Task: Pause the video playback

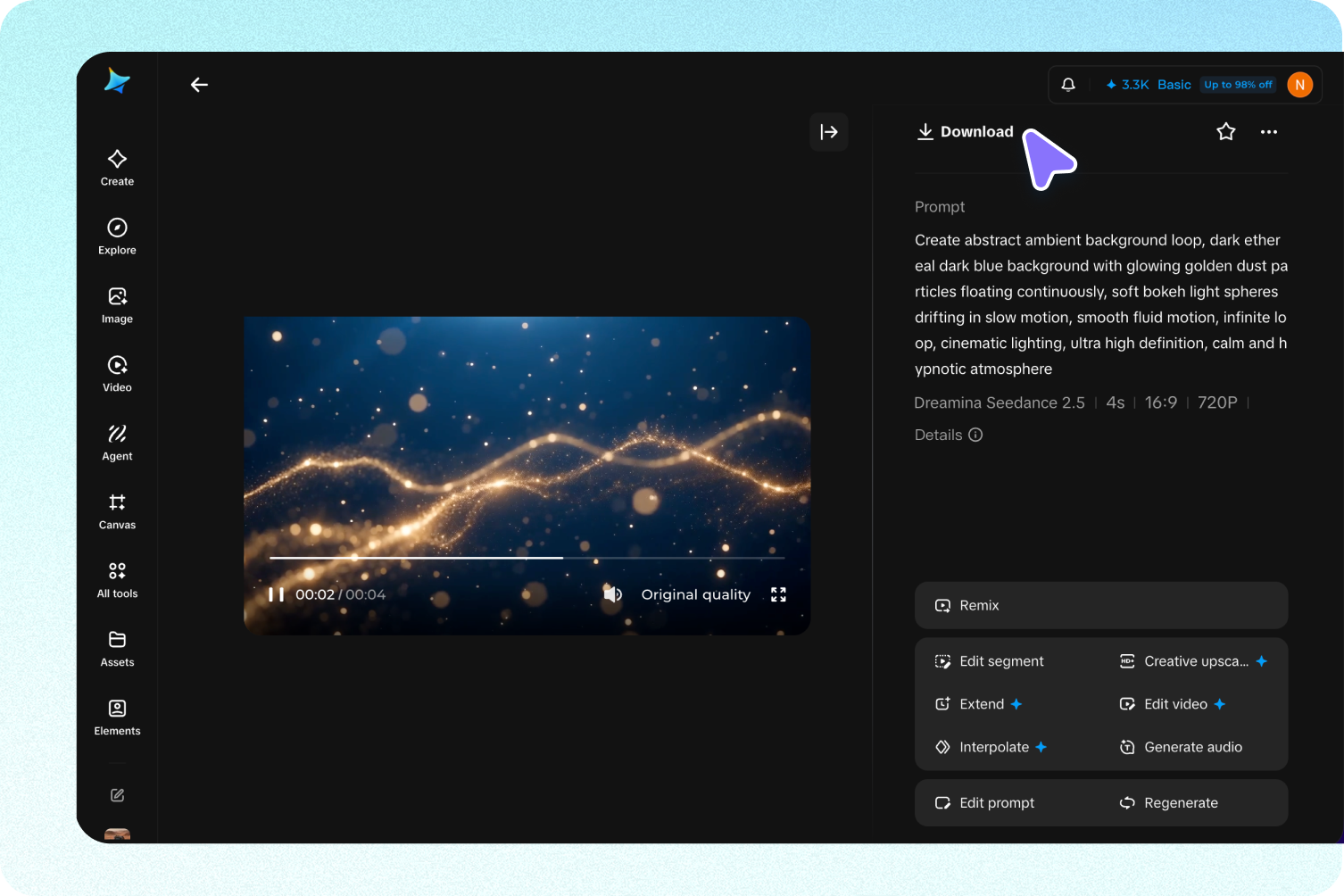Action: coord(277,594)
